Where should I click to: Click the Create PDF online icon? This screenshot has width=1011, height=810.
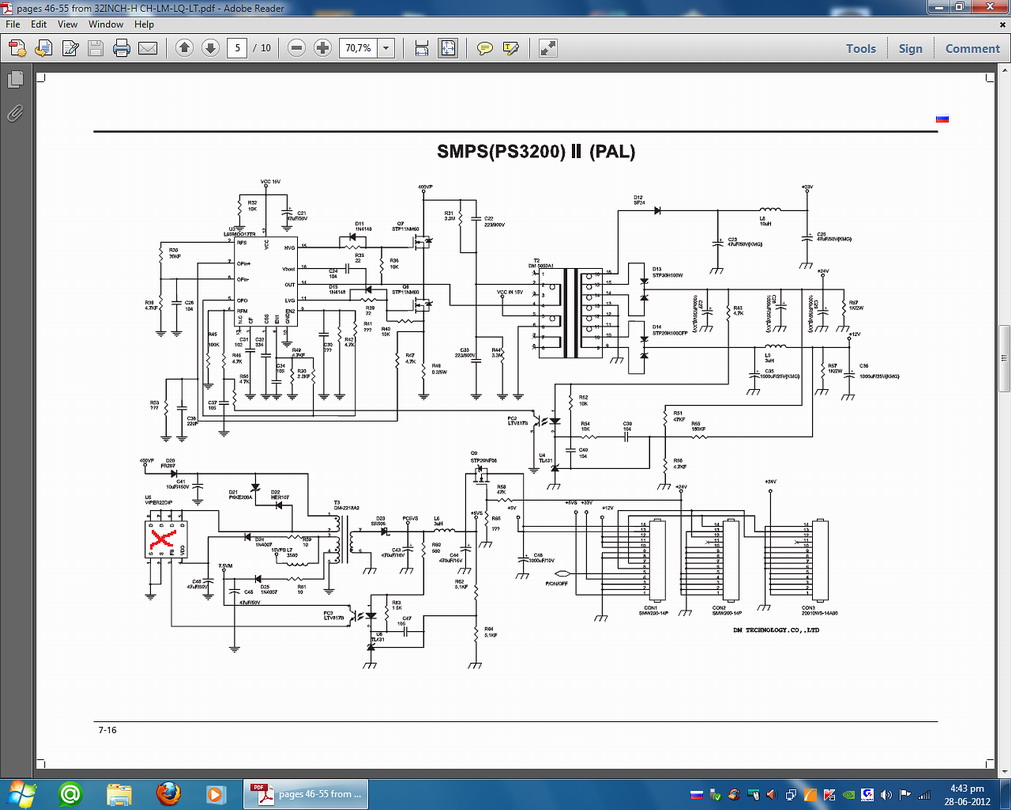click(17, 48)
